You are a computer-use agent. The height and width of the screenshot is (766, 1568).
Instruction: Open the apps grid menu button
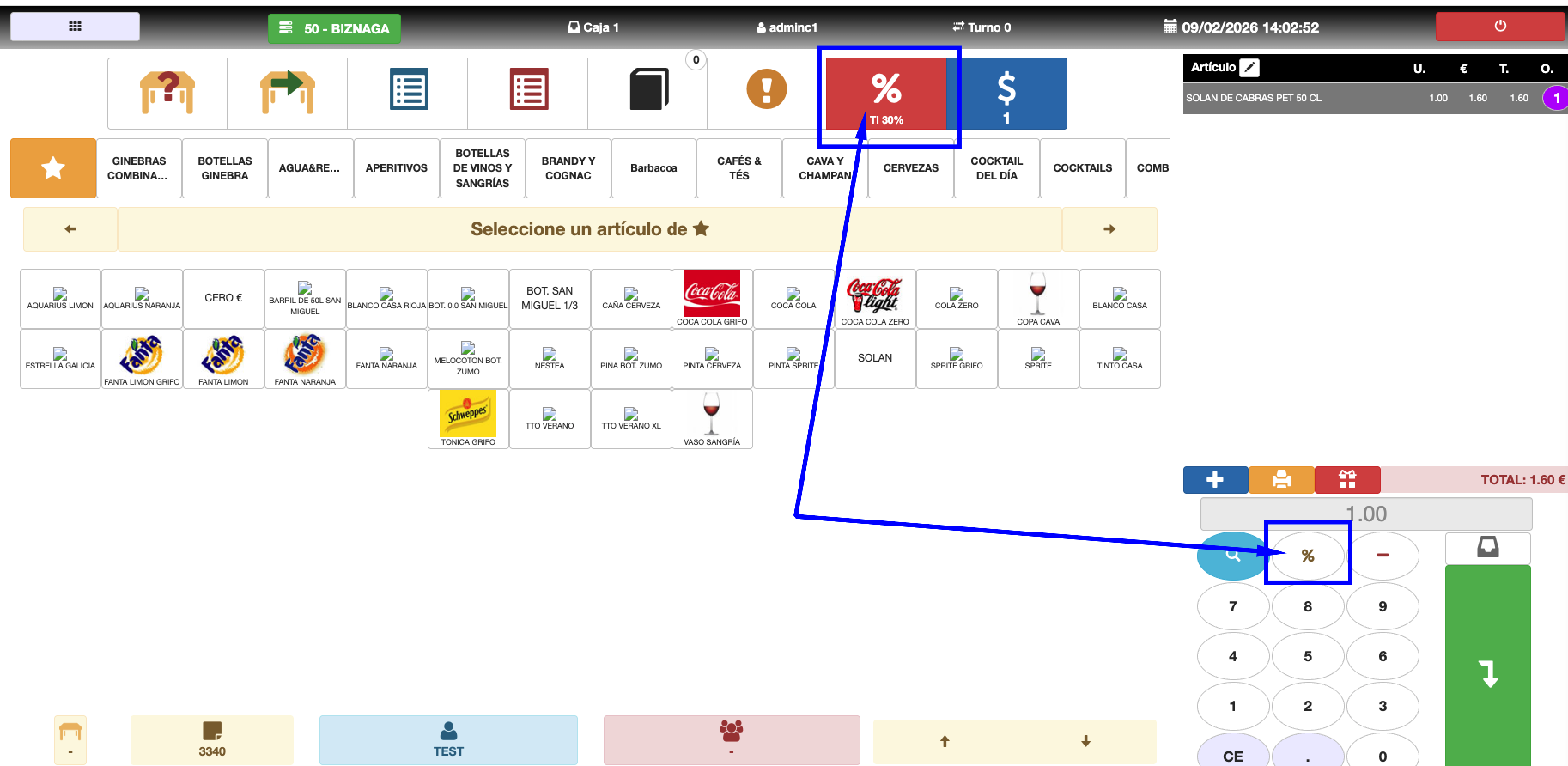(75, 27)
